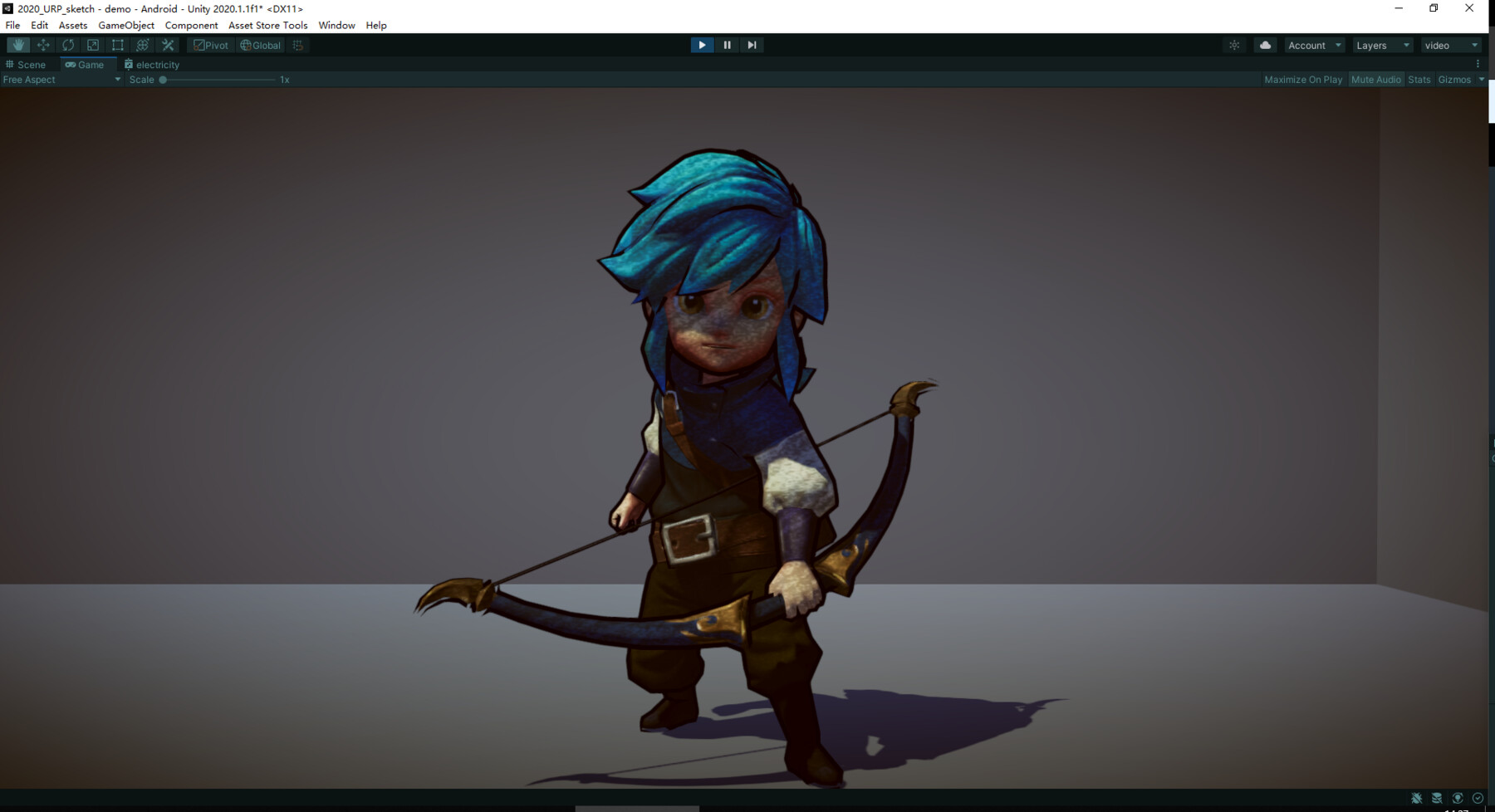Enable Maximize On Play
This screenshot has height=812, width=1495.
coord(1302,79)
